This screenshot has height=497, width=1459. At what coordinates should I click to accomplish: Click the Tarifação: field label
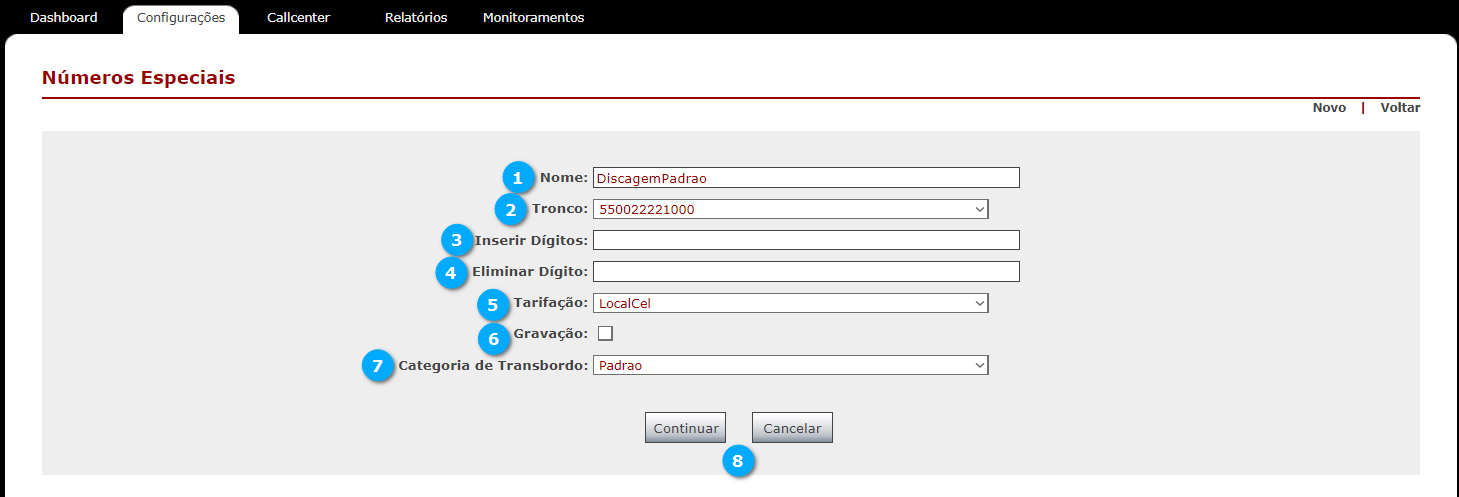551,302
